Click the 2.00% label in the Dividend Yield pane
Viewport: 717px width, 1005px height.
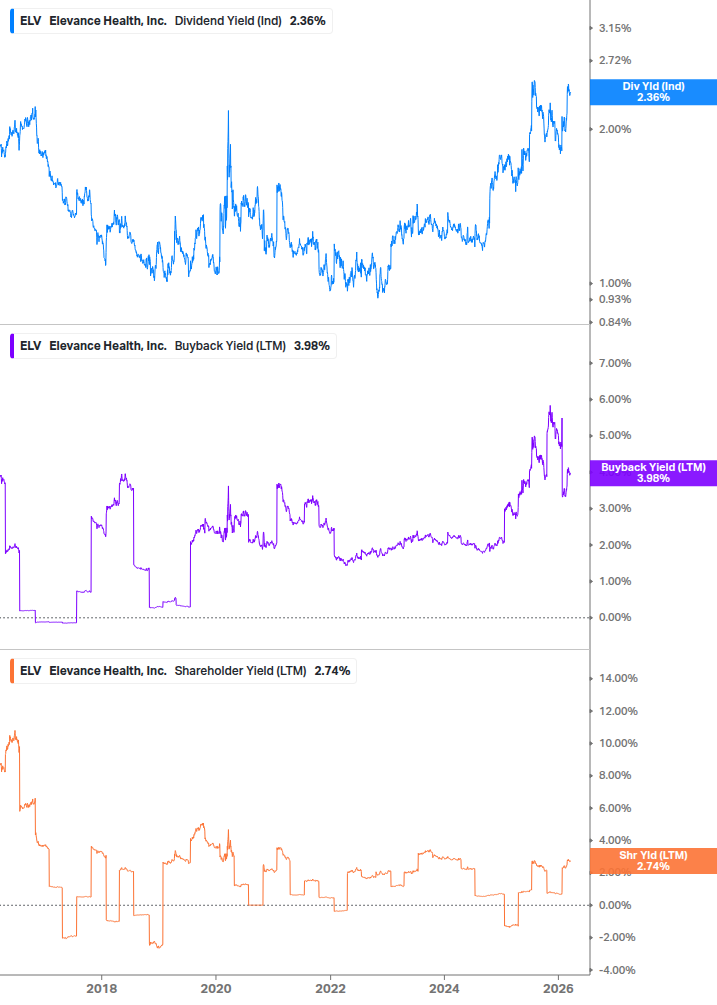614,129
